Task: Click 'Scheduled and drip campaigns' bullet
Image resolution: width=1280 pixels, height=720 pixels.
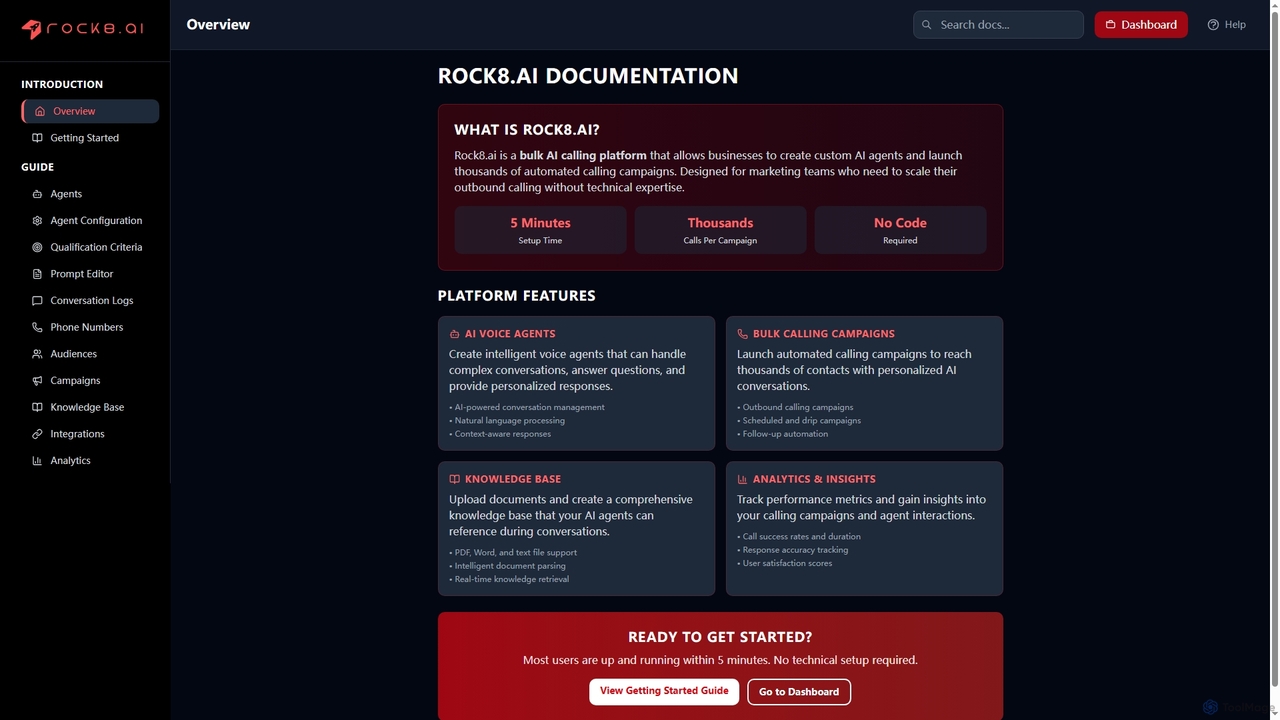Action: pos(799,421)
